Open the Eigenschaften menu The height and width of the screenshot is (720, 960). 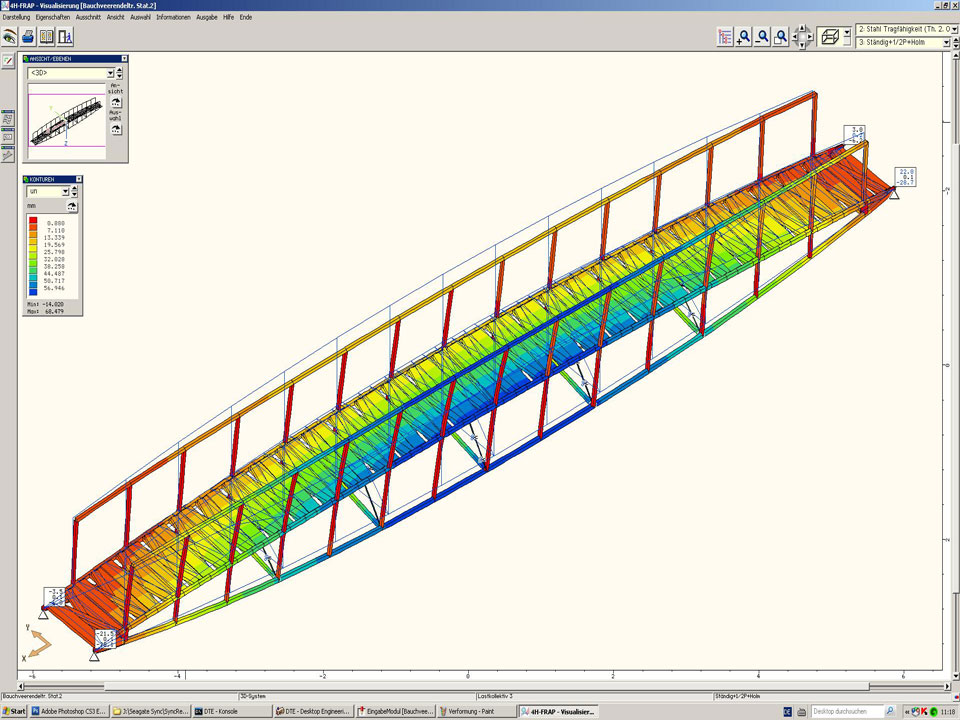[52, 17]
